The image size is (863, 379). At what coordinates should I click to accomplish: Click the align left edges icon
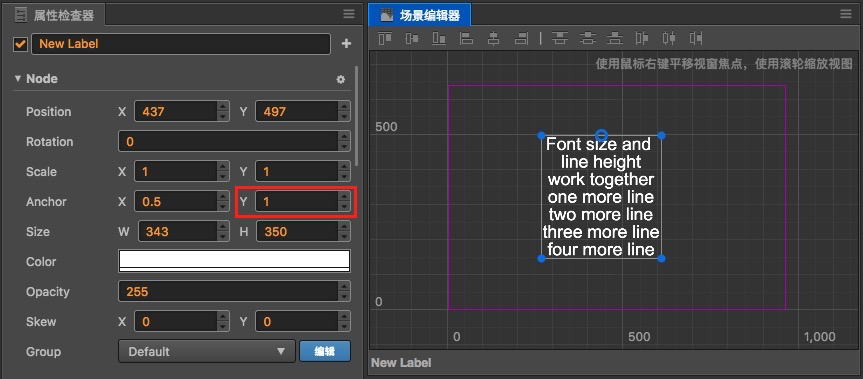click(466, 38)
